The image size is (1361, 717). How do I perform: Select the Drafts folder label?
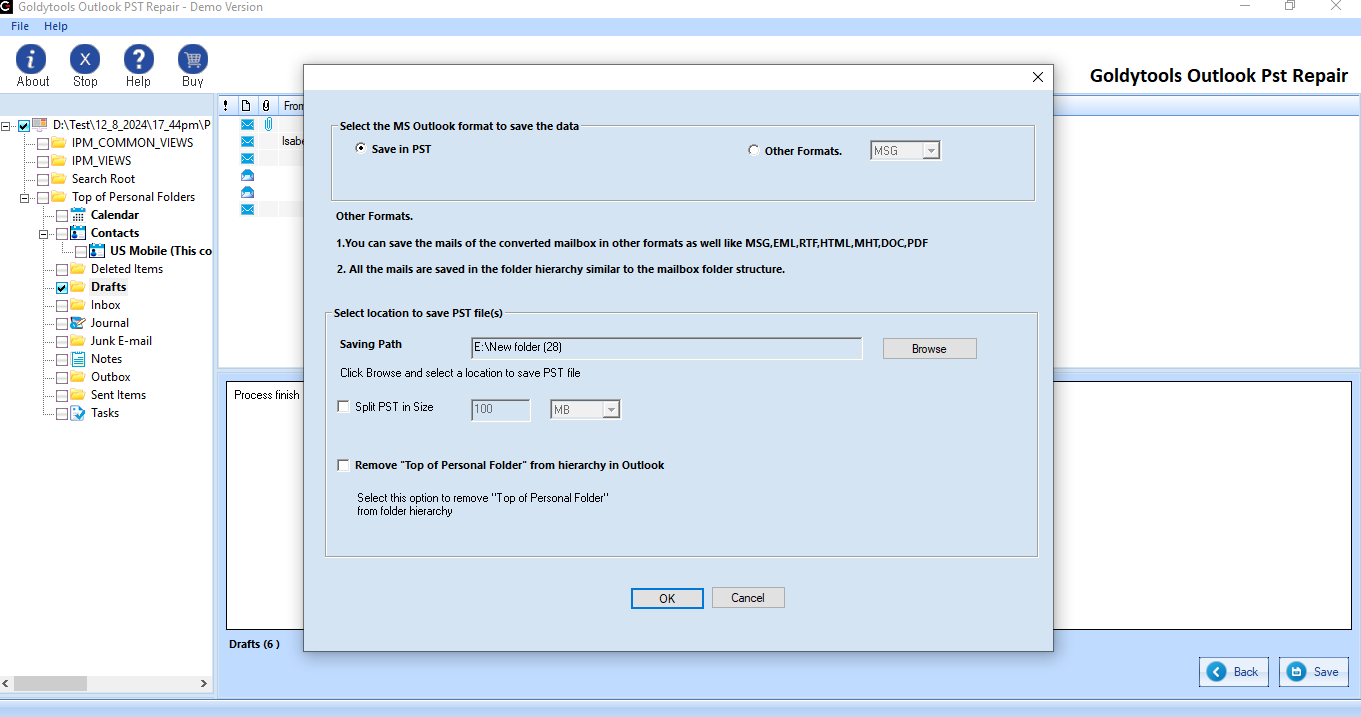[x=109, y=287]
